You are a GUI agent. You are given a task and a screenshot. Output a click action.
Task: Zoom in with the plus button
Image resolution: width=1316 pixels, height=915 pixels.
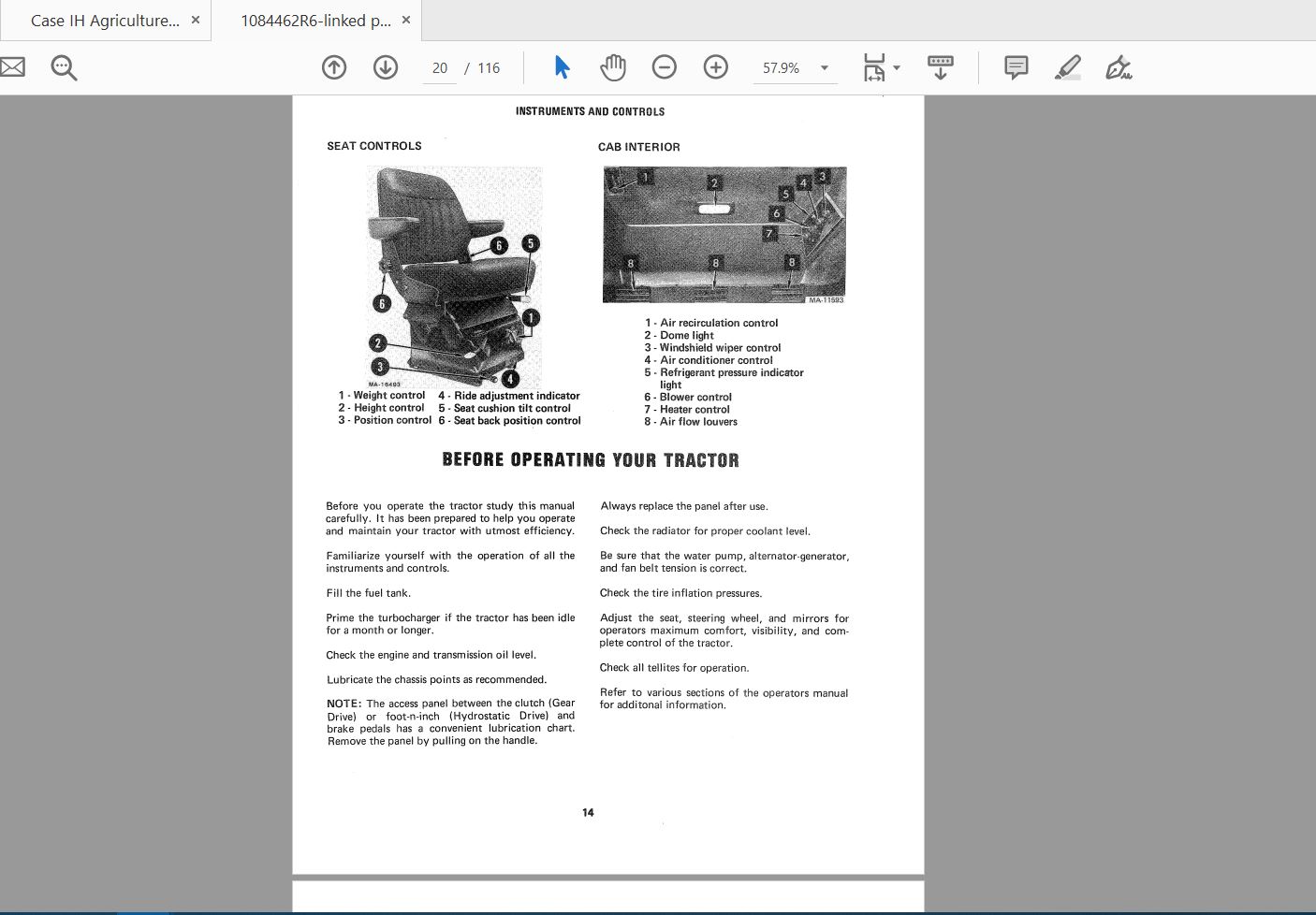pyautogui.click(x=716, y=67)
